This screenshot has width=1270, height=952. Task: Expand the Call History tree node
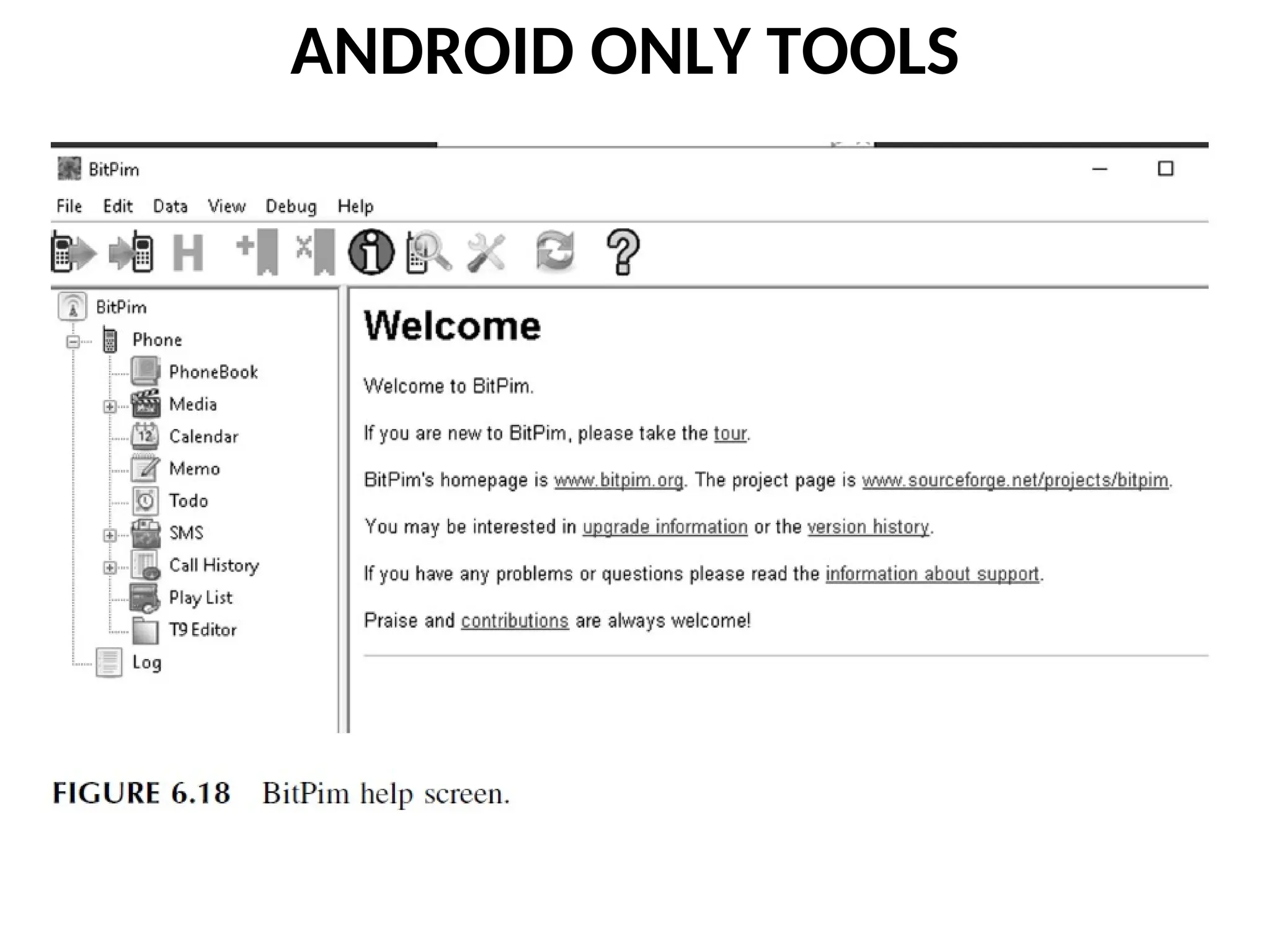pyautogui.click(x=110, y=568)
